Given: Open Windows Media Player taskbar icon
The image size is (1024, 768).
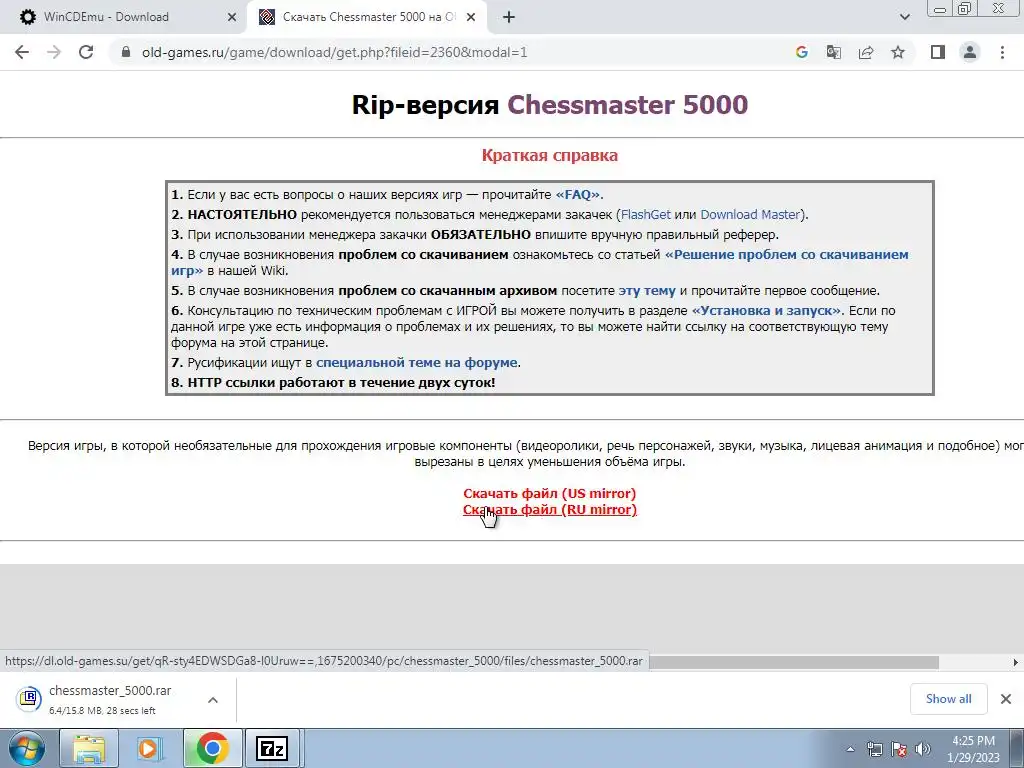Looking at the screenshot, I should [x=150, y=748].
